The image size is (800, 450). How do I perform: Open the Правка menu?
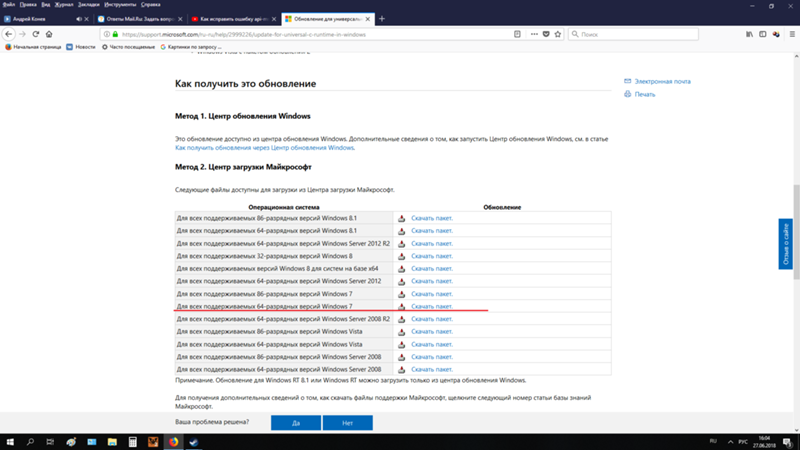coord(28,5)
